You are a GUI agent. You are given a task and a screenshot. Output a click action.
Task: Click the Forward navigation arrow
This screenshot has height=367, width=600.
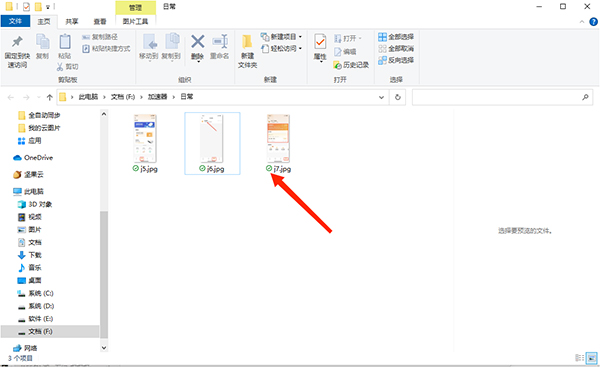(26, 97)
